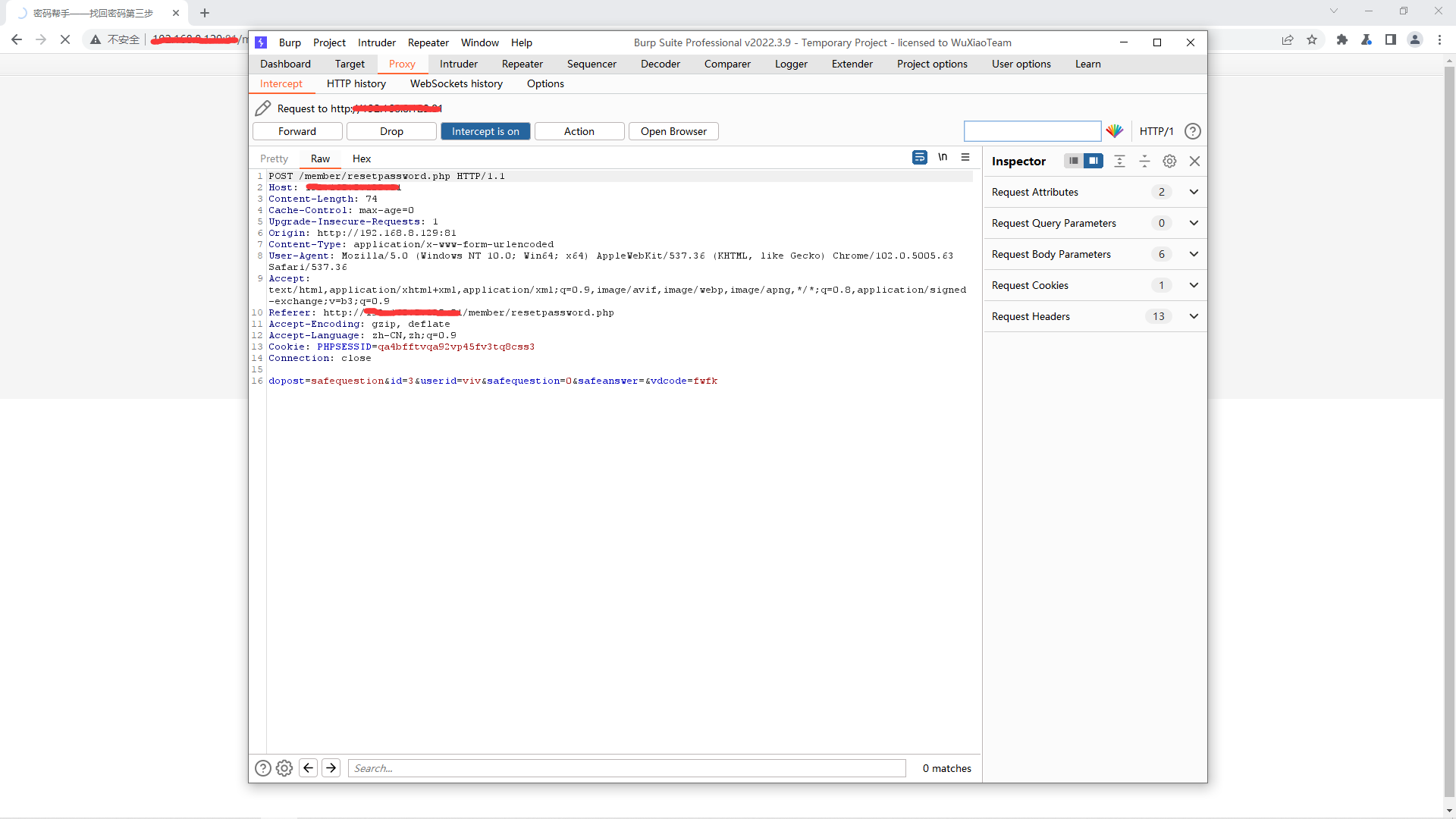This screenshot has width=1456, height=819.
Task: Switch to the Repeater tab
Action: pos(522,64)
